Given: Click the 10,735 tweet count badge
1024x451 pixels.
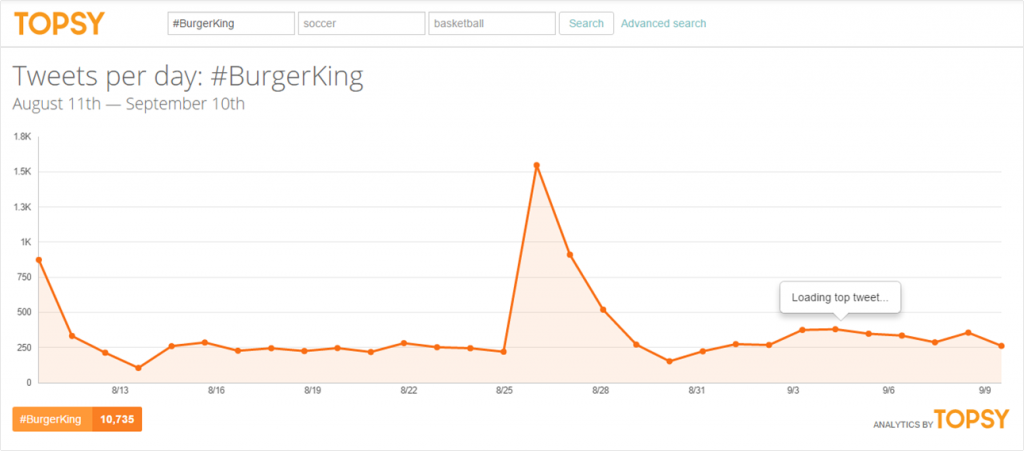Looking at the screenshot, I should pyautogui.click(x=118, y=420).
